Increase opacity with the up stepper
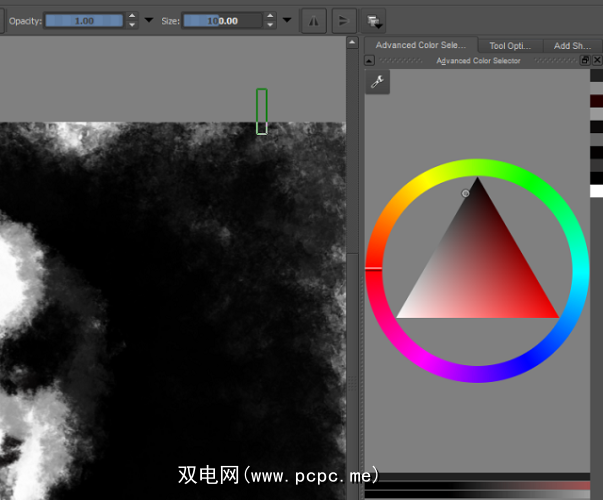603x500 pixels. click(132, 16)
